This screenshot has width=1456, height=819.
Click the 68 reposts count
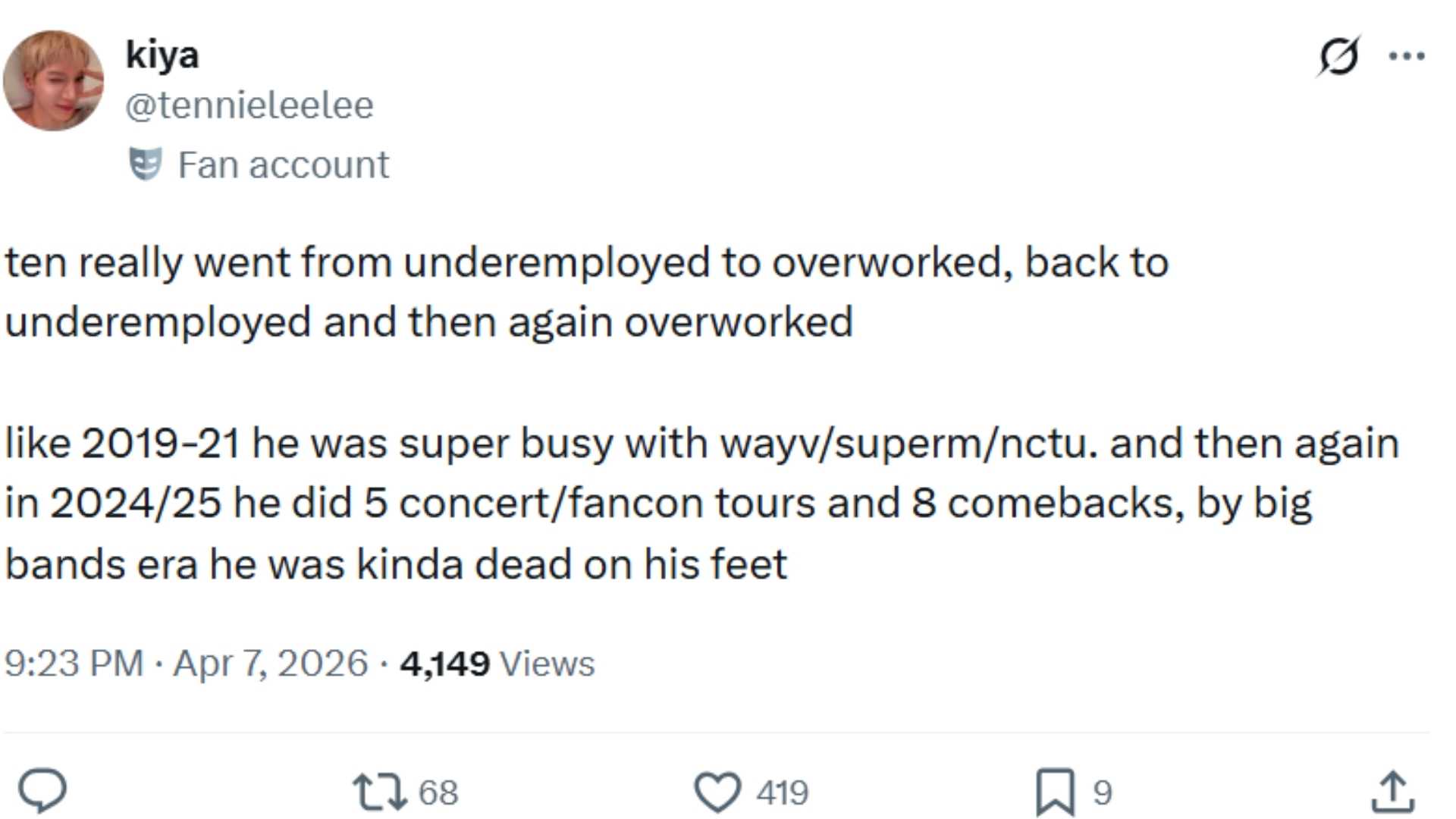[438, 792]
